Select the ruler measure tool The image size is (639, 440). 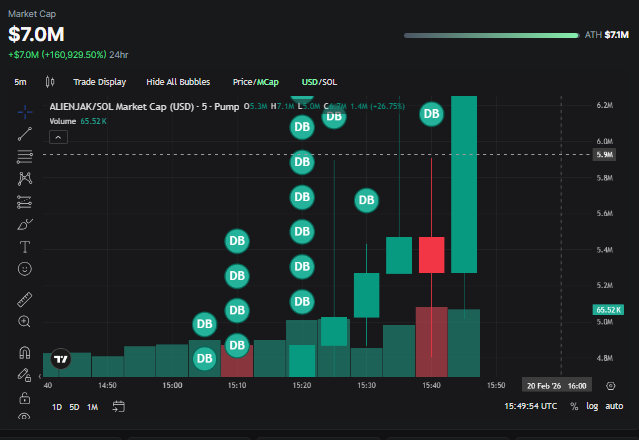tap(24, 299)
